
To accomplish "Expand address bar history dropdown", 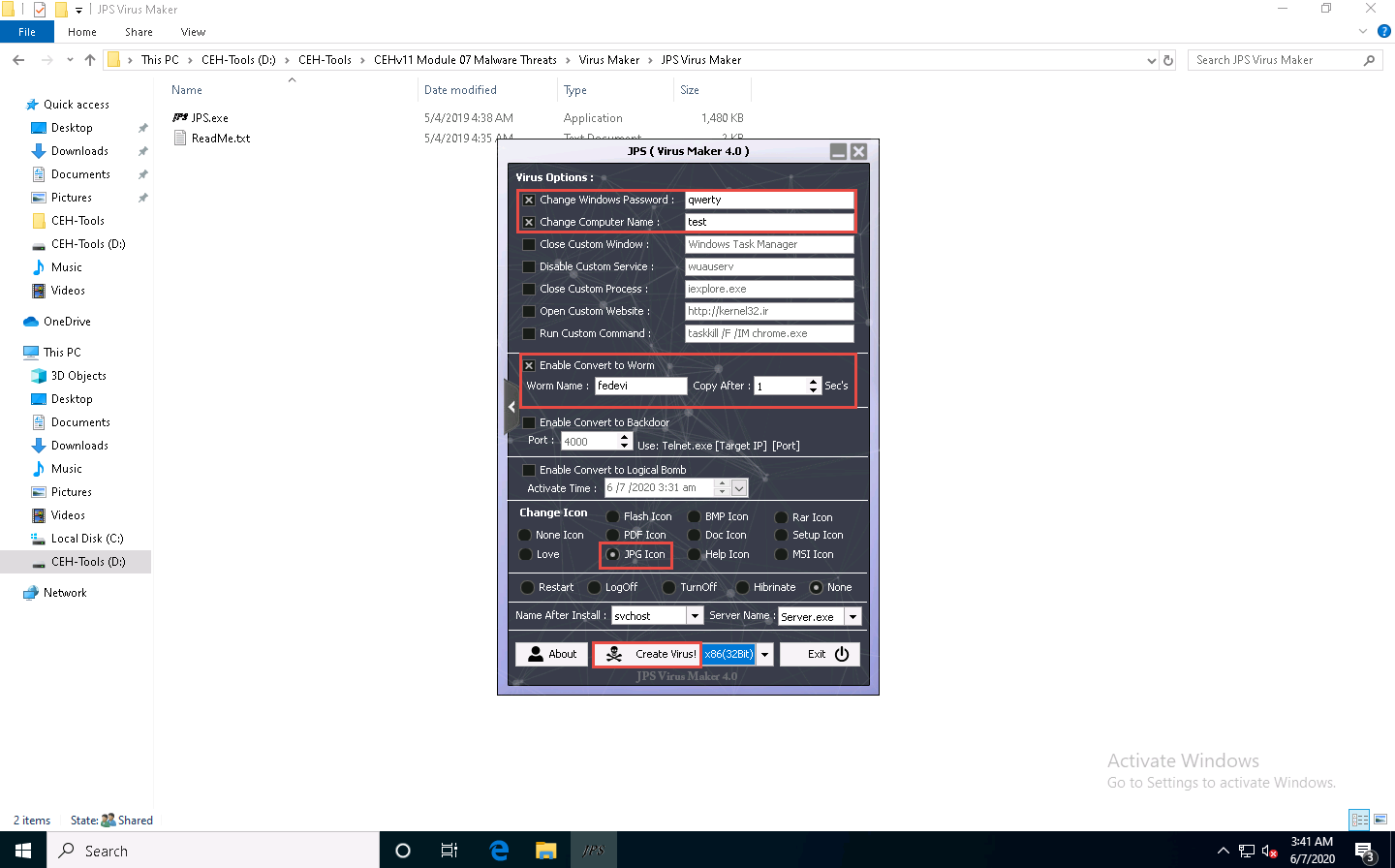I will (1151, 60).
